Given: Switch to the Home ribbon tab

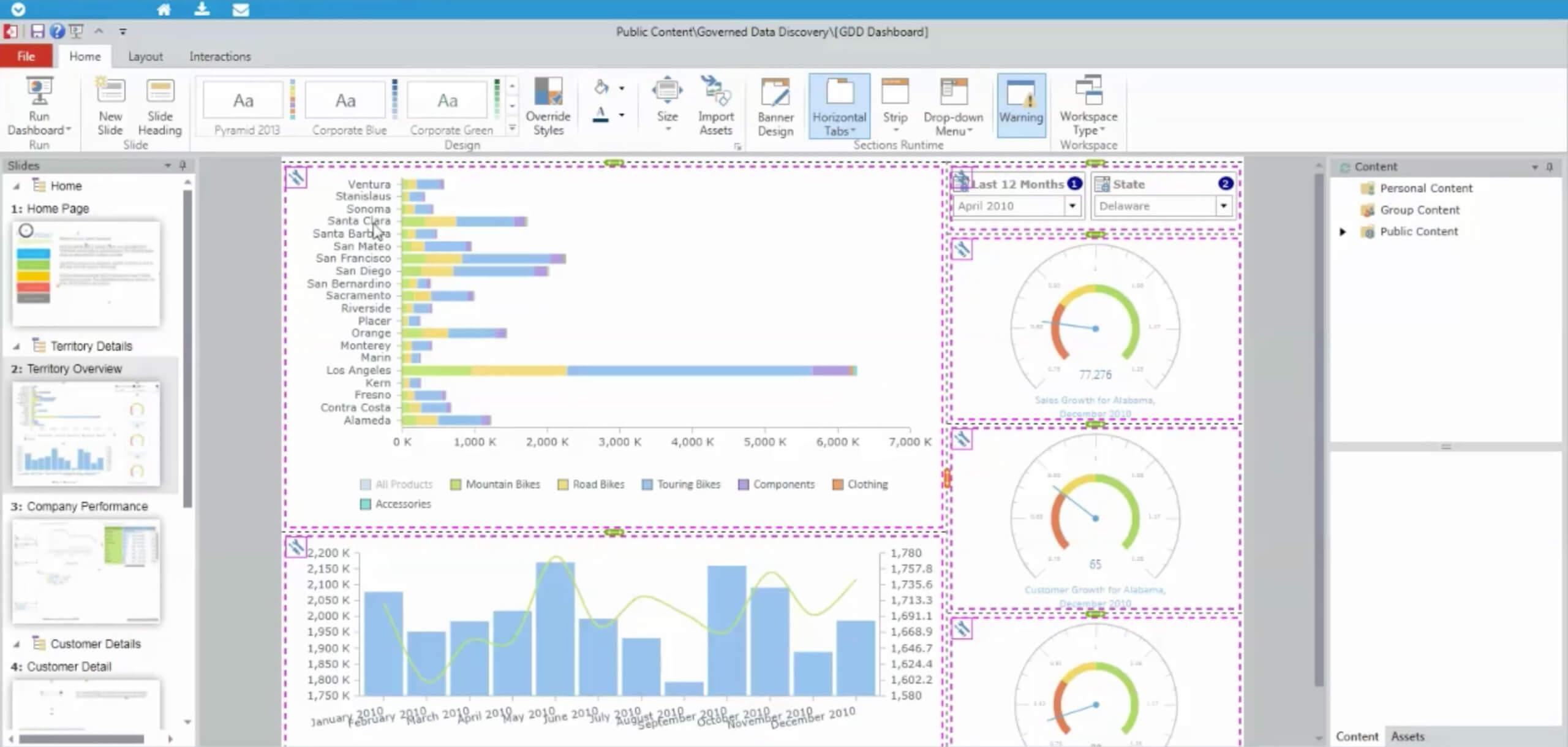Looking at the screenshot, I should point(85,56).
